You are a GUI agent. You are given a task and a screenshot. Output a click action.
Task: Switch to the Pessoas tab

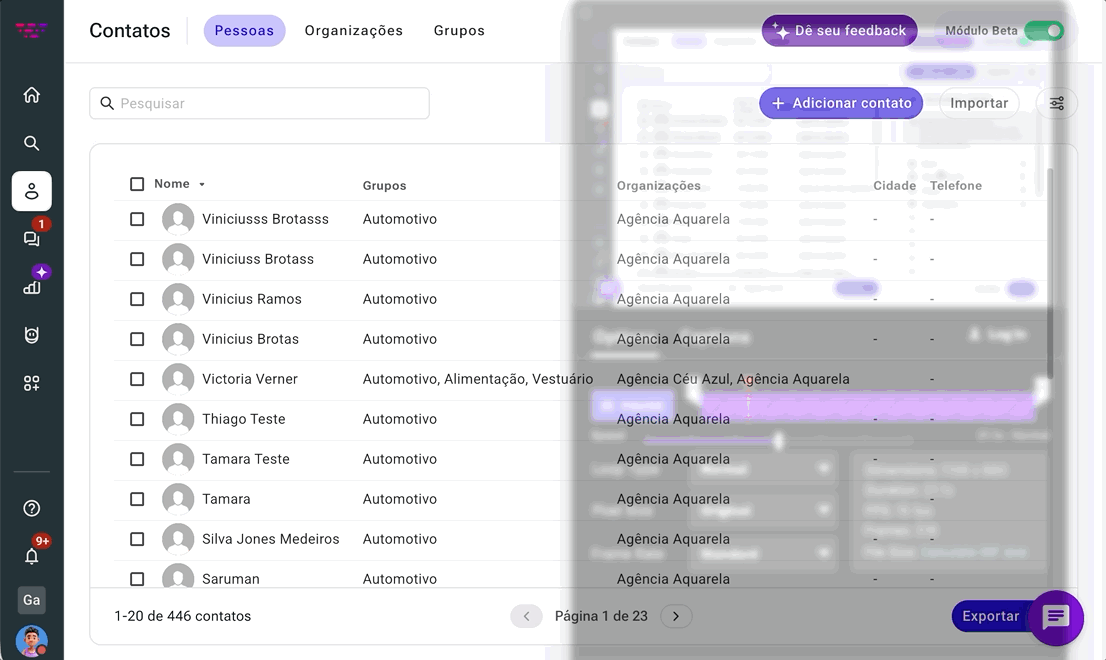(x=244, y=31)
